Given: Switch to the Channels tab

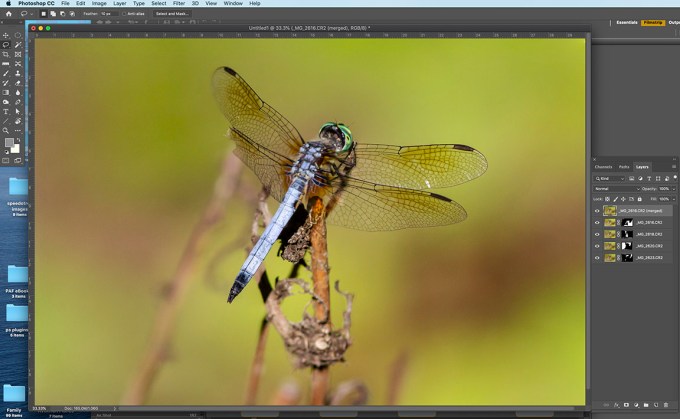Looking at the screenshot, I should pos(603,167).
